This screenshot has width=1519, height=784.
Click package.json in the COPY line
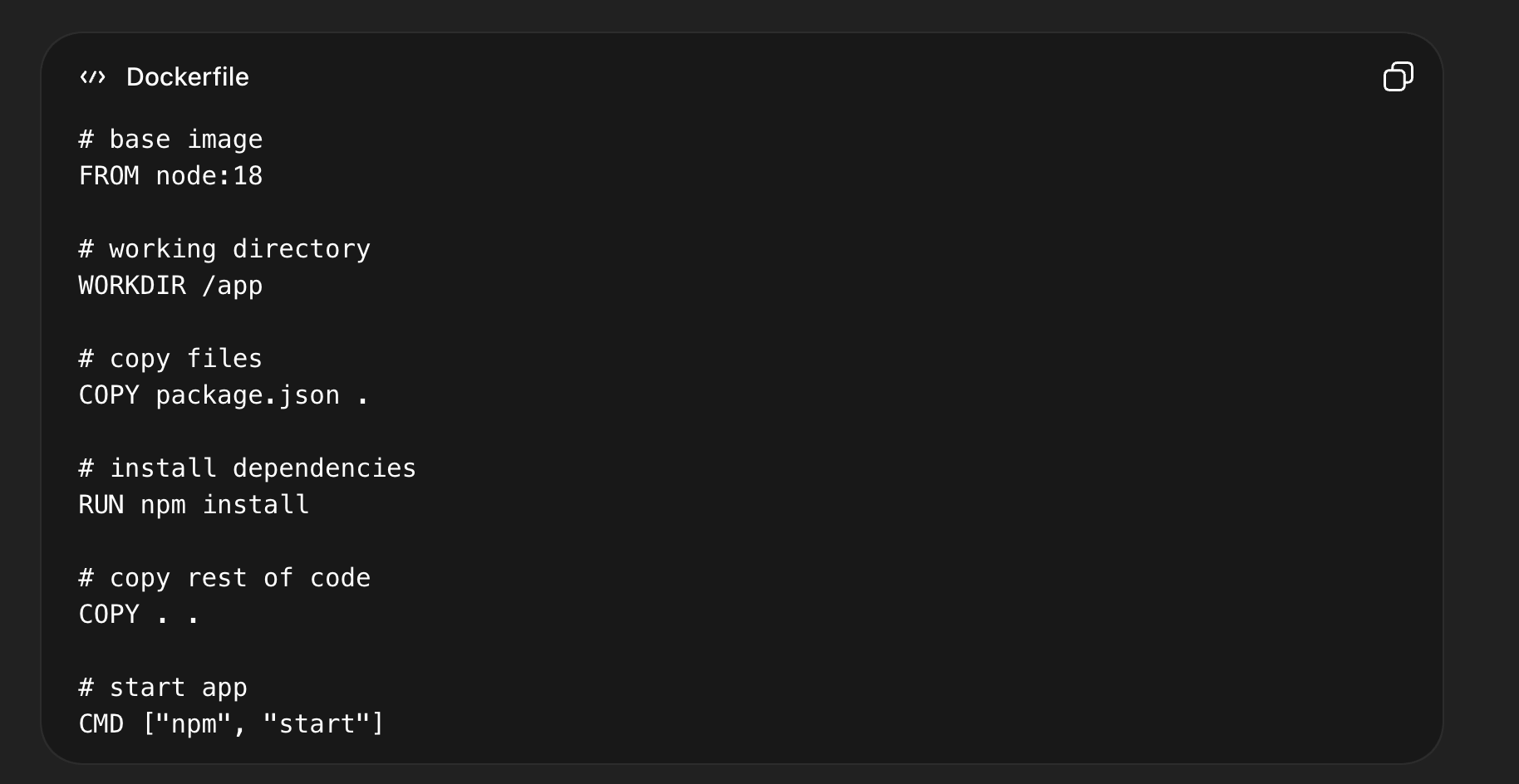click(248, 395)
